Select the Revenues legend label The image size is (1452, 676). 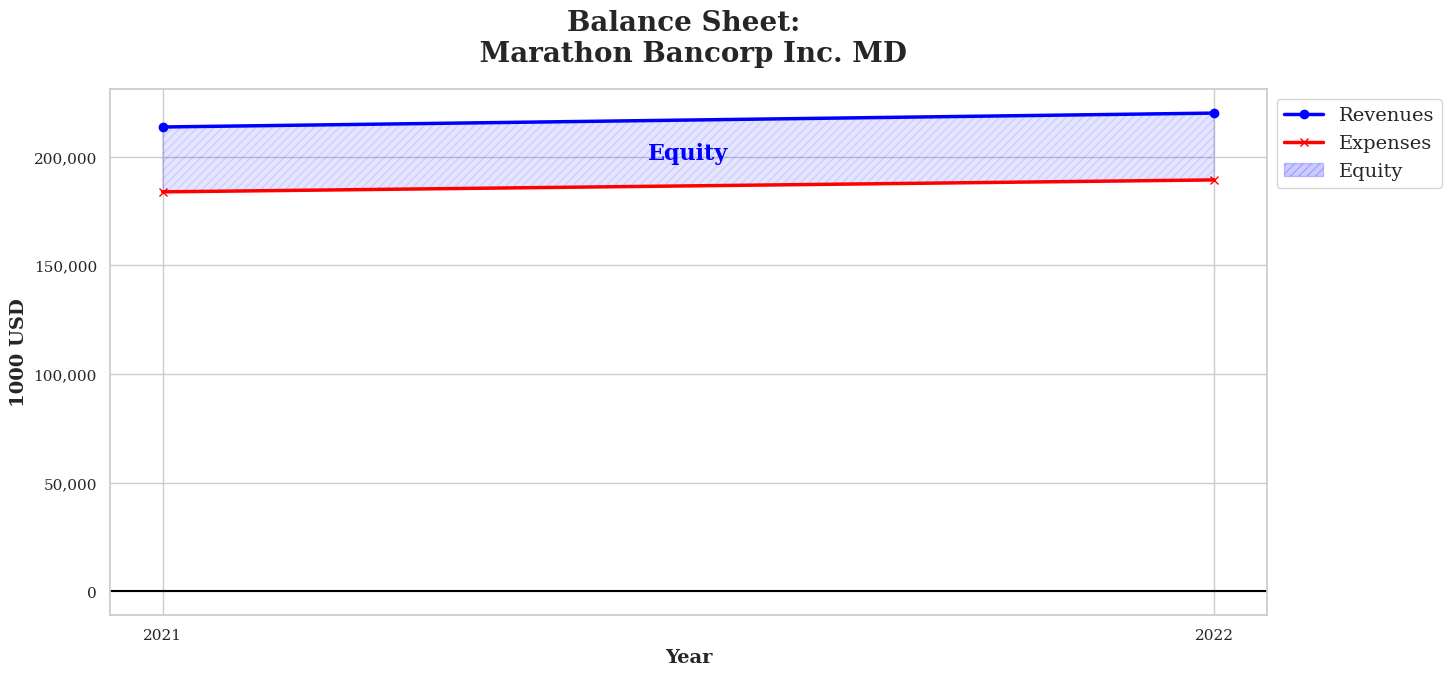(x=1385, y=115)
